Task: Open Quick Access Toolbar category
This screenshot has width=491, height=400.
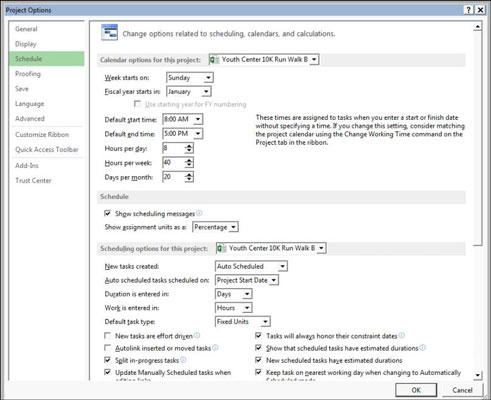Action: point(47,150)
